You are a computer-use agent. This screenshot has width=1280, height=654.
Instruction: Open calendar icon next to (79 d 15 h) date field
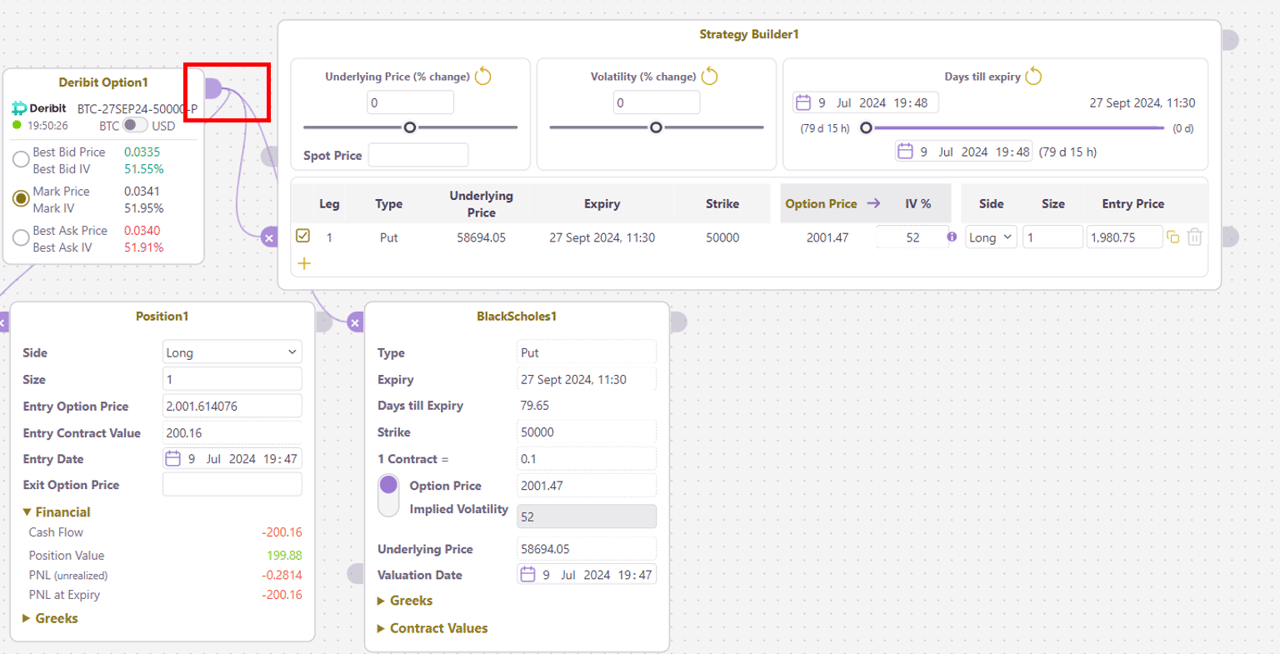(905, 151)
